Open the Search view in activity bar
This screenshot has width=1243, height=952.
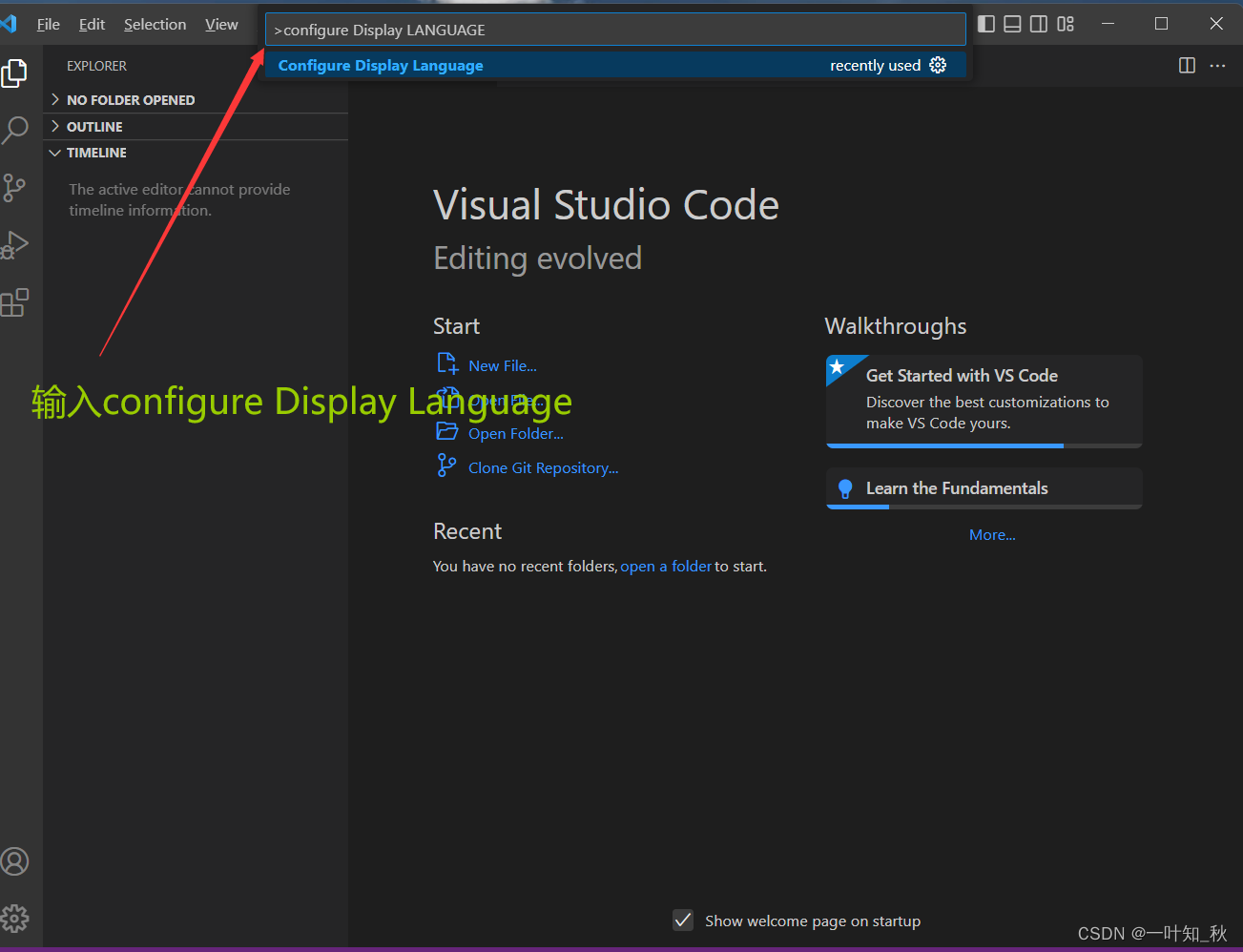15,130
